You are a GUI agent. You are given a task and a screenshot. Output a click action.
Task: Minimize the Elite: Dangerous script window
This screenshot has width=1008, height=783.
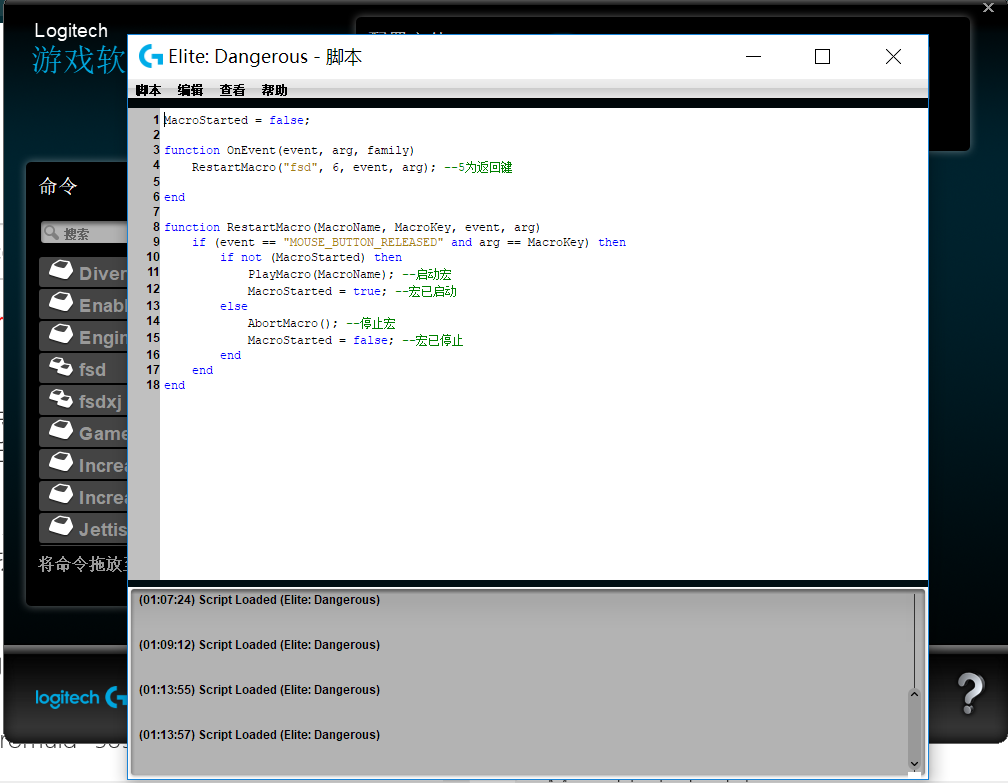[753, 57]
